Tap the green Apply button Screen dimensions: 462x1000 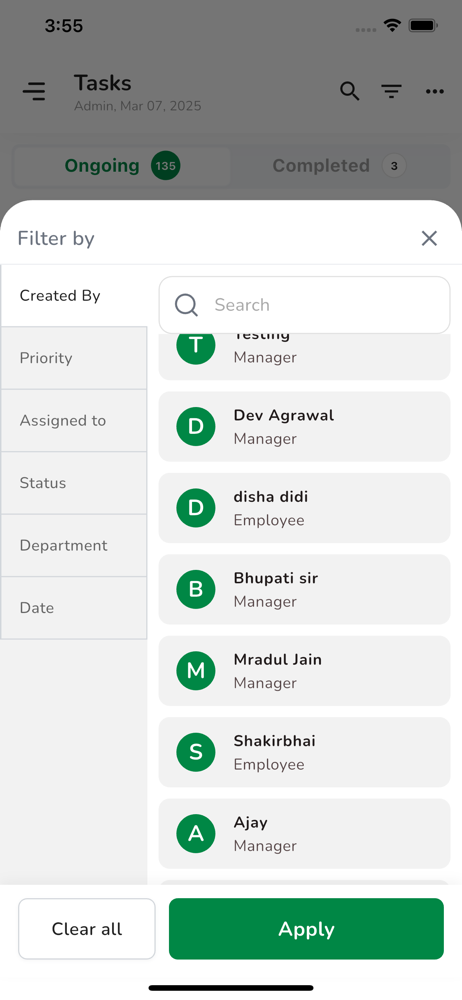(x=306, y=929)
